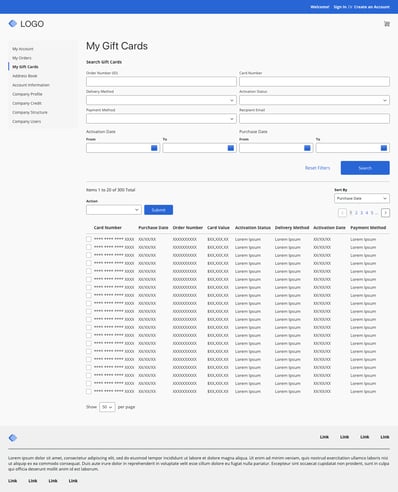Click the Purchase Date column header
Image resolution: width=398 pixels, height=492 pixels.
(153, 228)
